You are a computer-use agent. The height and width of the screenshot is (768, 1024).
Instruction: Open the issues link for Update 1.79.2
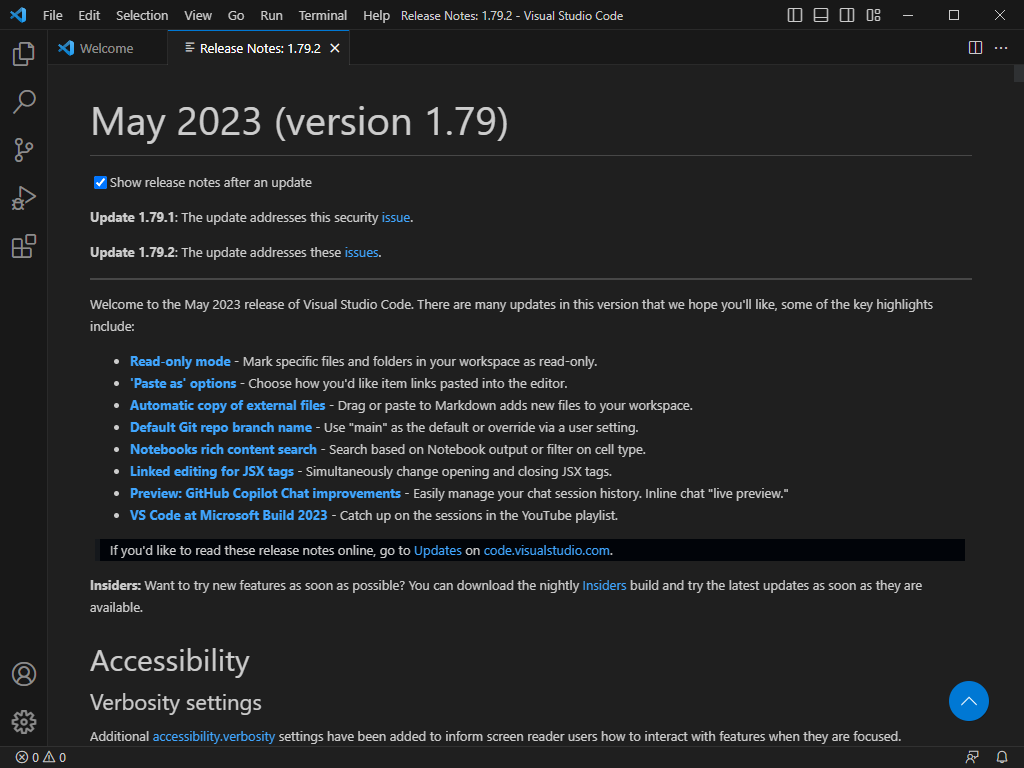point(361,253)
